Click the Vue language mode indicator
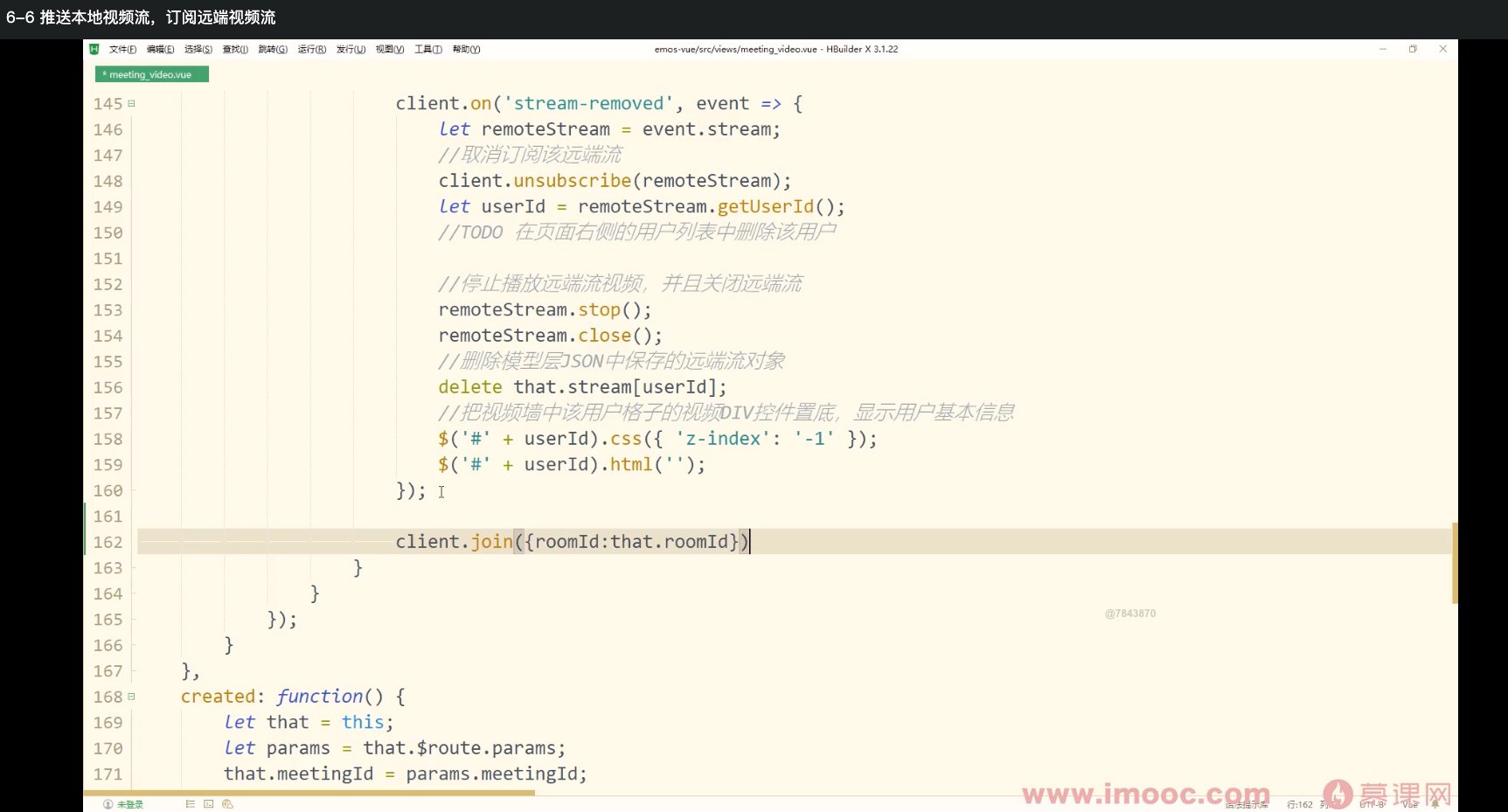The image size is (1508, 812). pos(1410,804)
